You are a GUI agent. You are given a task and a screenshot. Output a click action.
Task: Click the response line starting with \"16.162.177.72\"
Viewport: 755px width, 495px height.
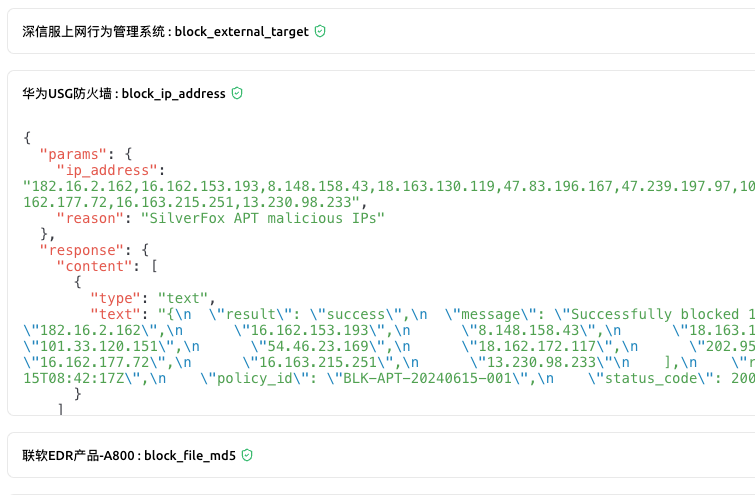coord(389,363)
